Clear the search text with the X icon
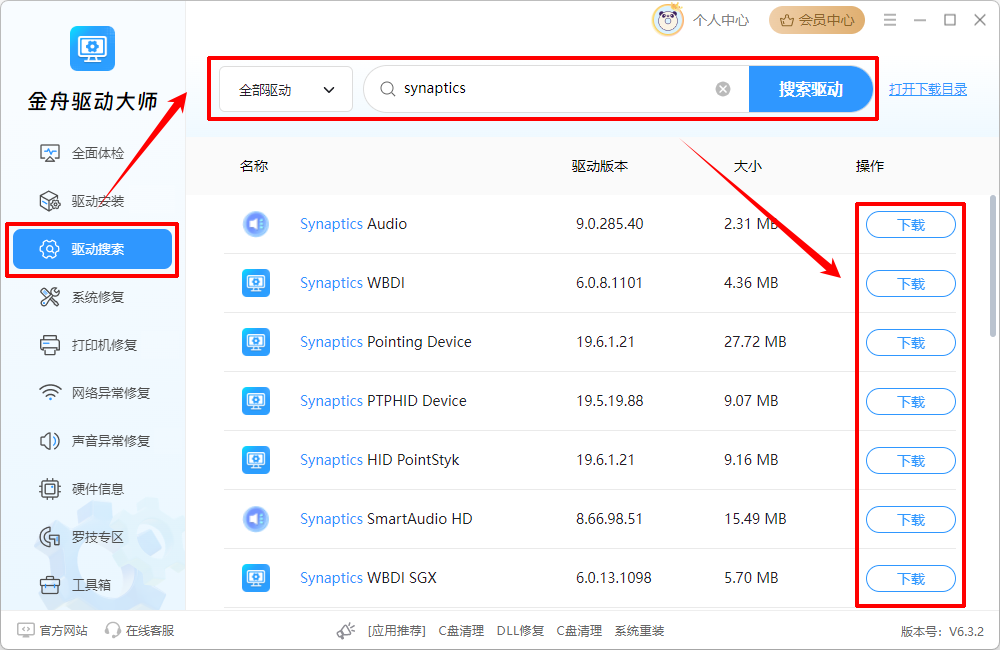Image resolution: width=1000 pixels, height=650 pixels. [x=723, y=89]
